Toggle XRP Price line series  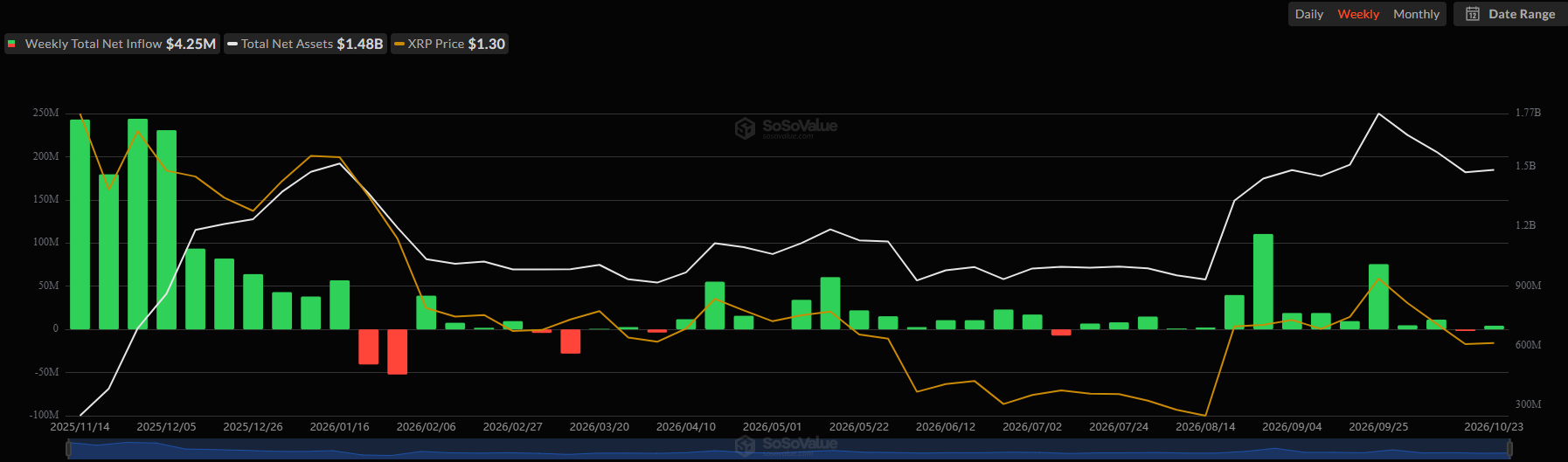[449, 44]
